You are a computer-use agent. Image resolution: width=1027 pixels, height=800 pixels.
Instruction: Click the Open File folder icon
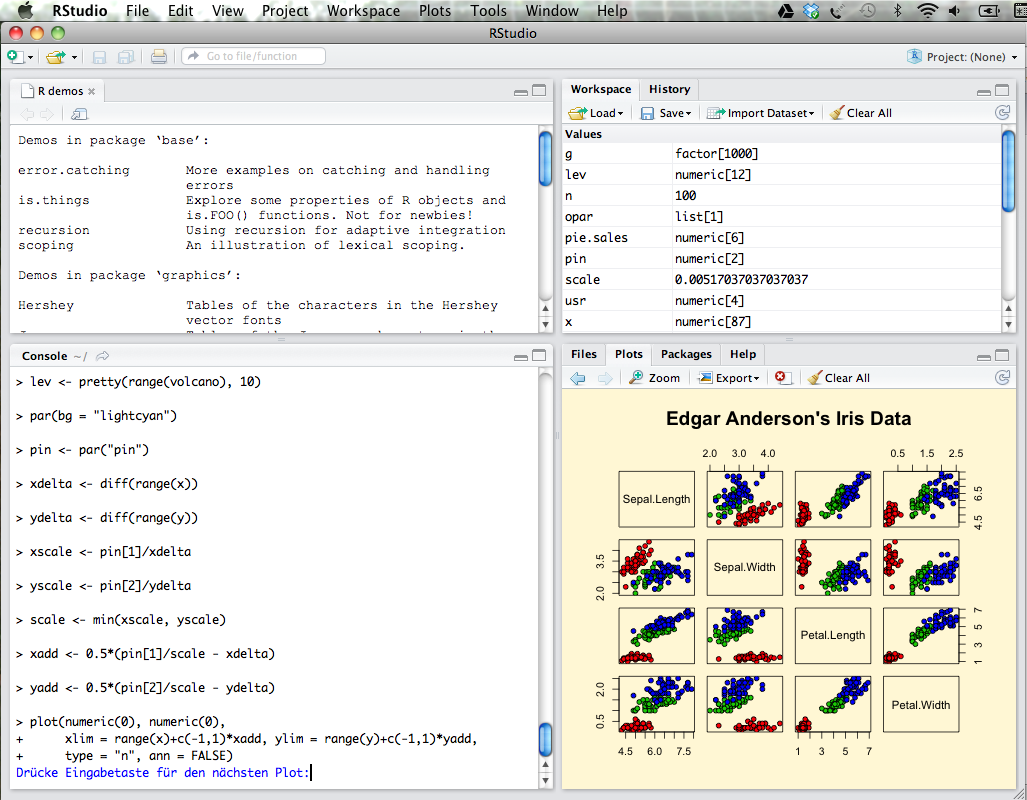pos(56,57)
